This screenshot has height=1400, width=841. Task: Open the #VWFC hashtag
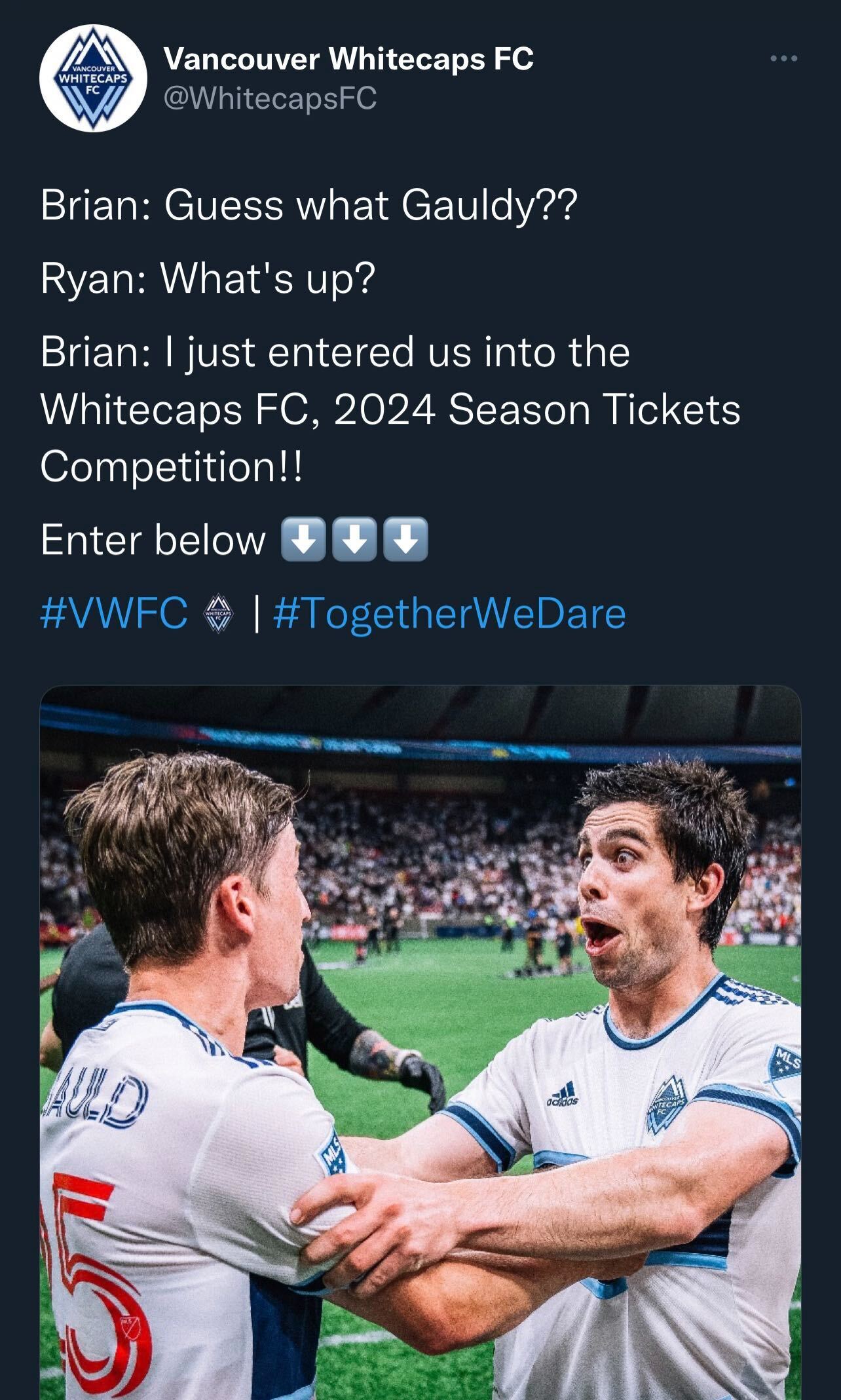114,614
